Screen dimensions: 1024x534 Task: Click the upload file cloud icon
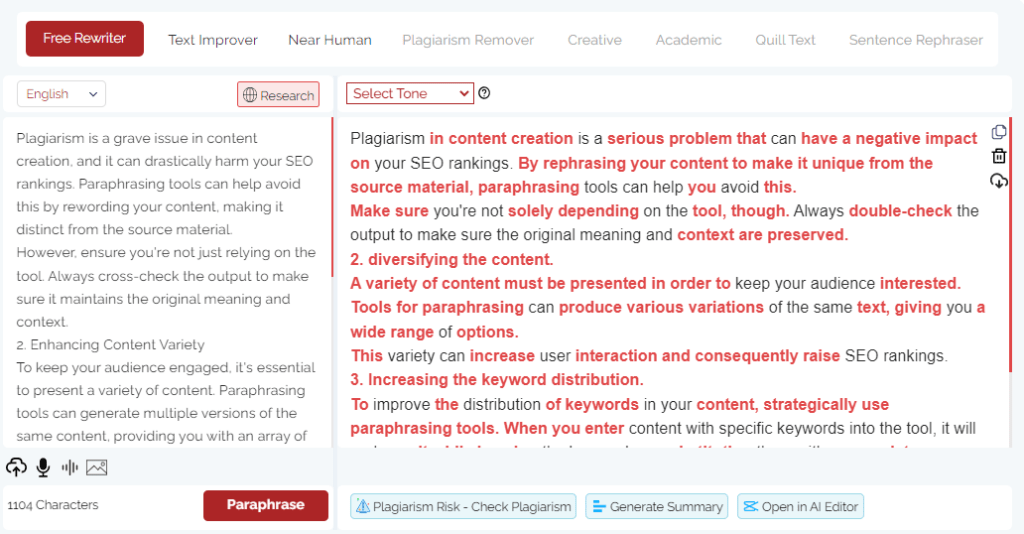pos(16,467)
